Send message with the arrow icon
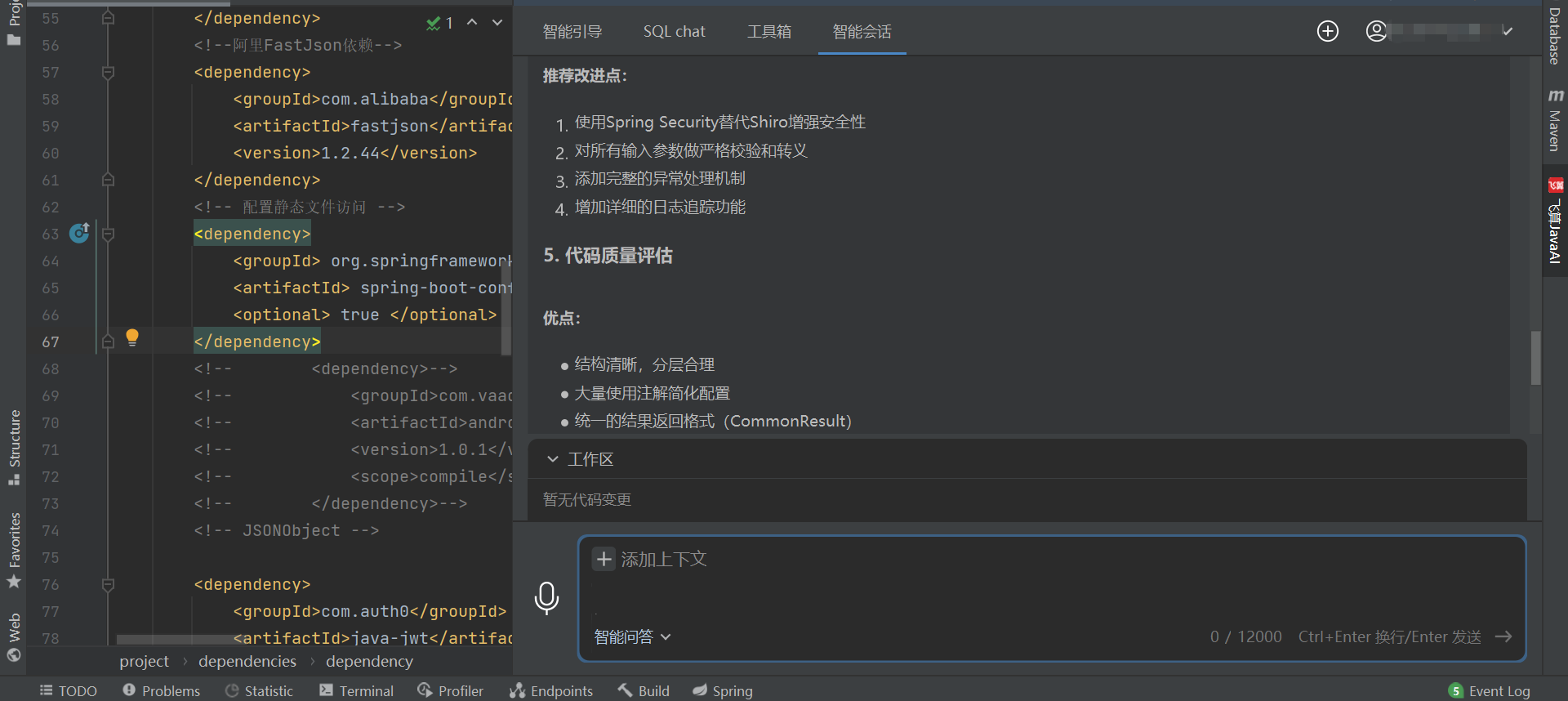 tap(1503, 636)
